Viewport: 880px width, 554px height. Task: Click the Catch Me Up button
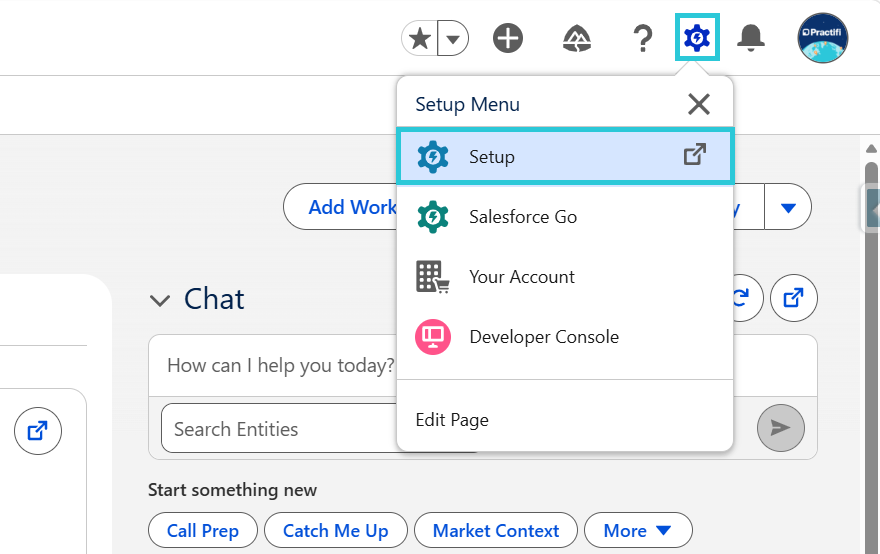pos(336,530)
